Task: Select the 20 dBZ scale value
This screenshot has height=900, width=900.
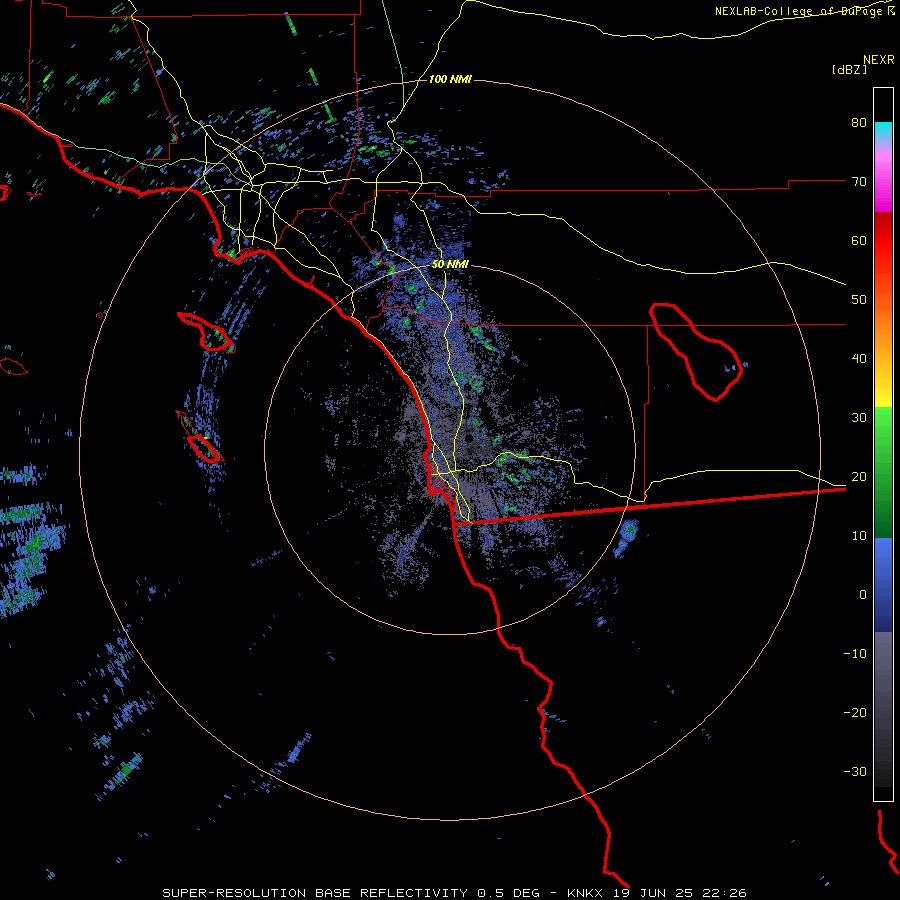Action: click(x=859, y=476)
